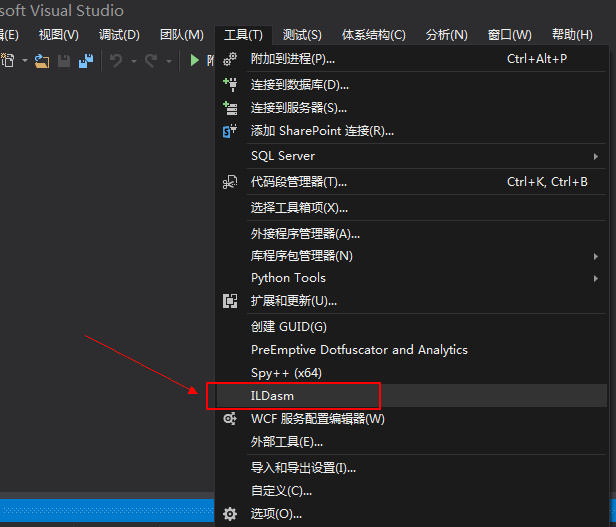The width and height of the screenshot is (616, 527).
Task: Select WCF 服务配置编辑器(W) menu entry
Action: 411,419
